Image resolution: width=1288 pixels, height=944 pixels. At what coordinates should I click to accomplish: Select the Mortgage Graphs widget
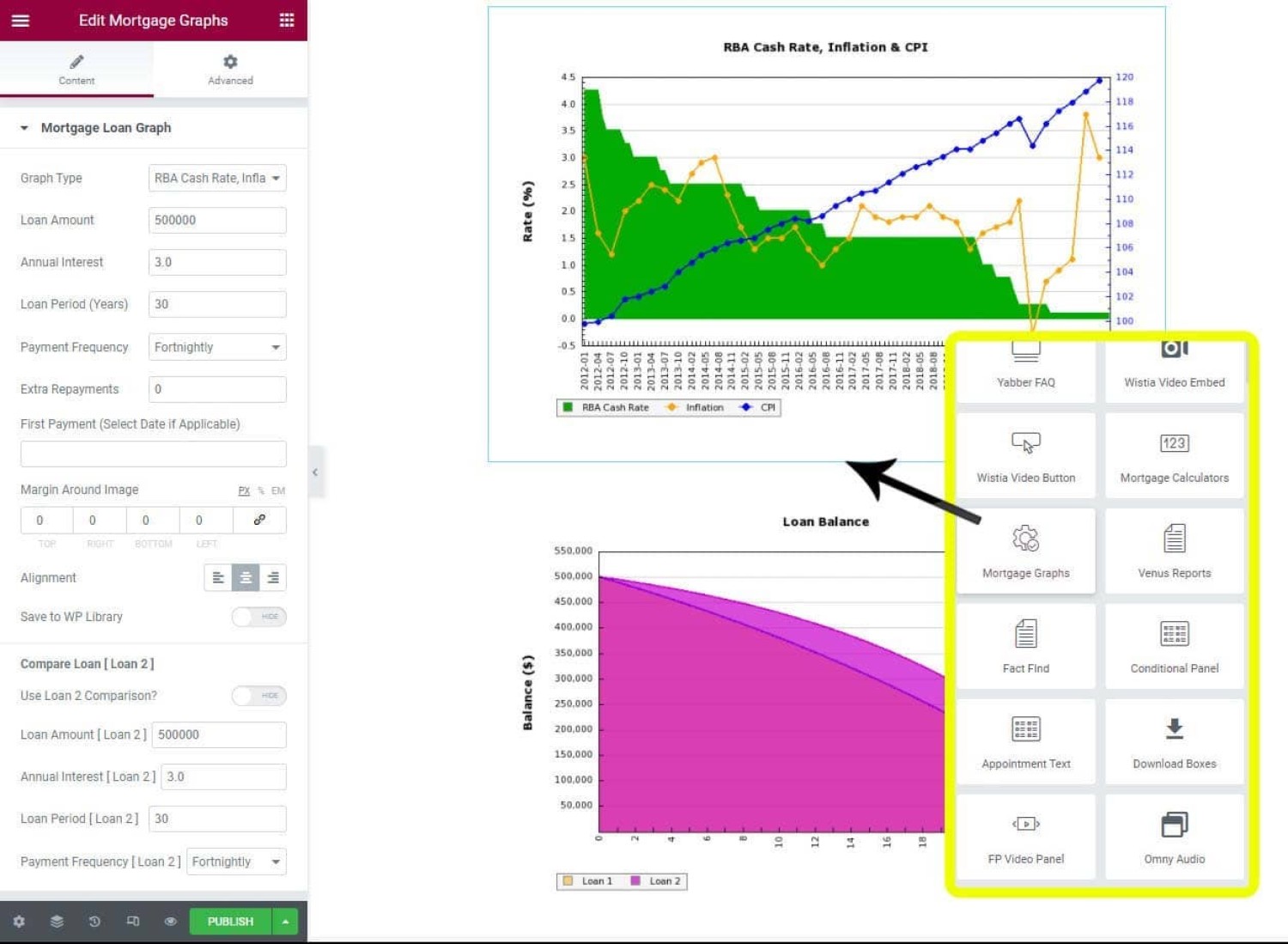1025,551
